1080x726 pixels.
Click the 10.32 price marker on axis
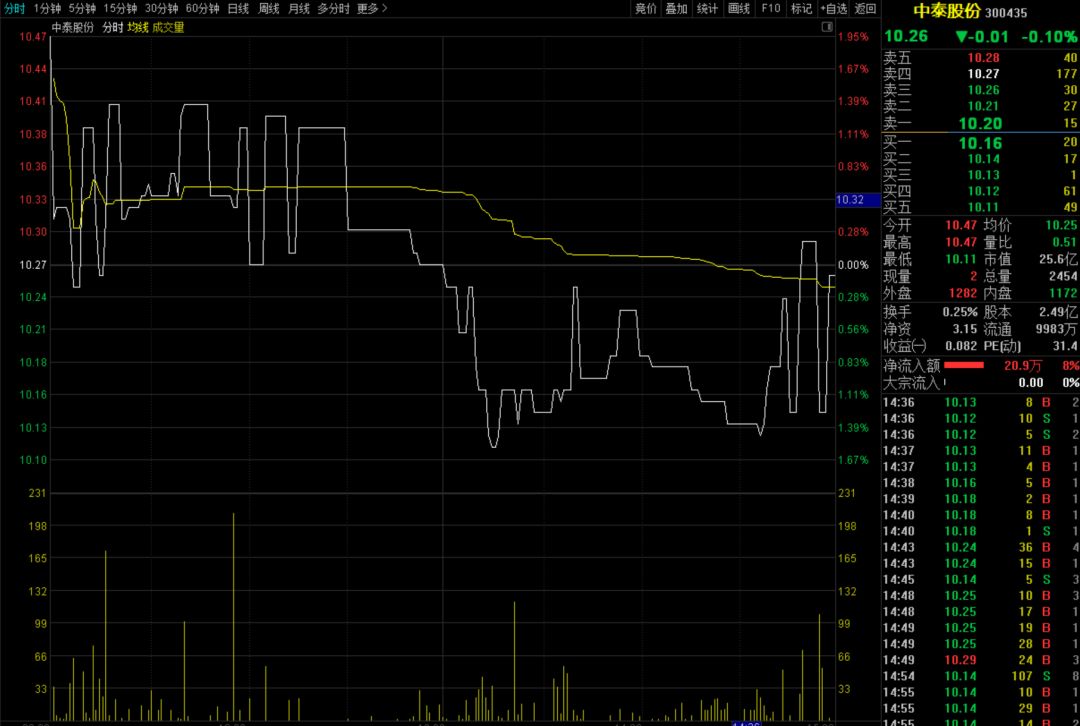(857, 200)
